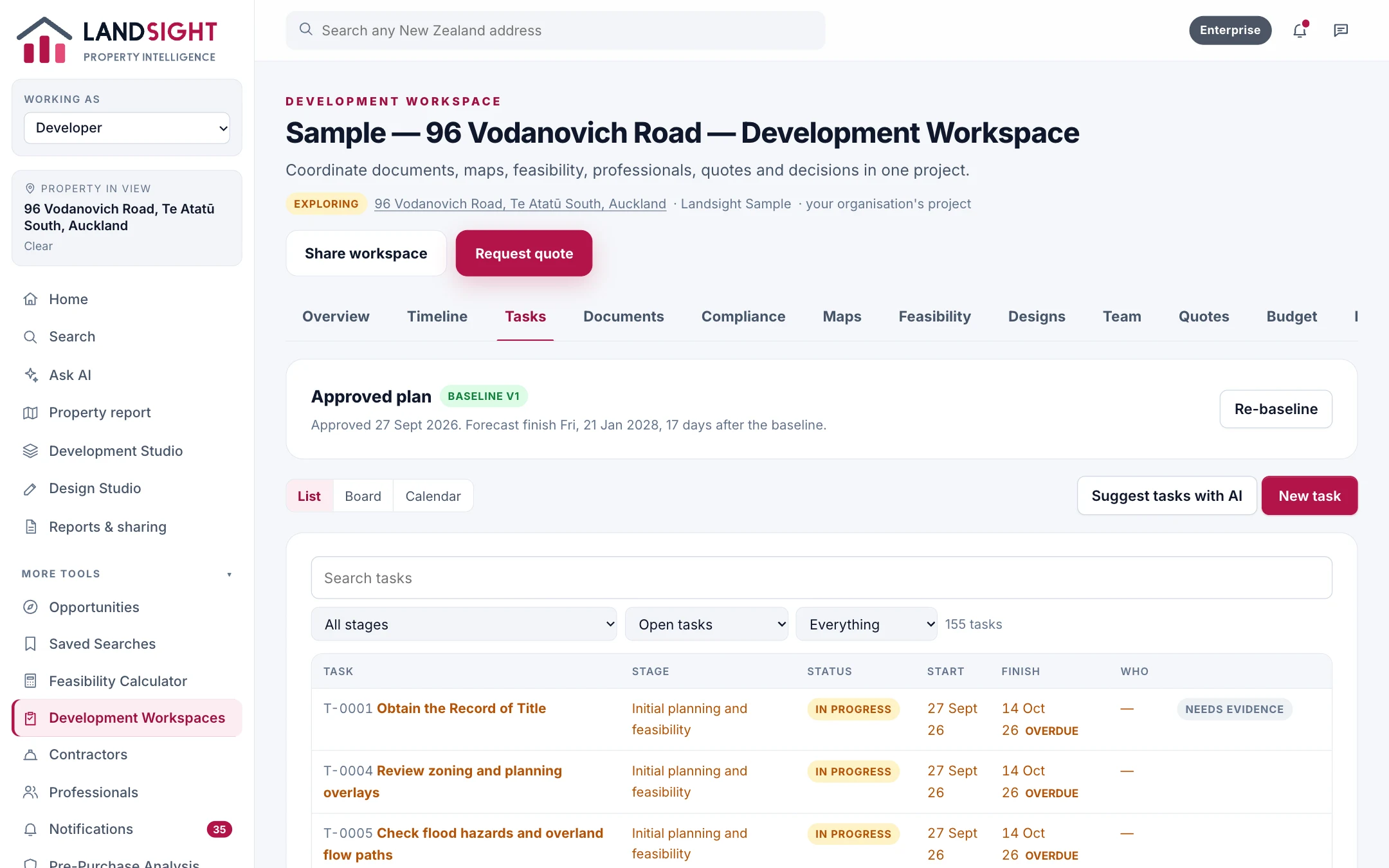This screenshot has height=868, width=1389.
Task: Open the Feasibility tab
Action: (934, 316)
